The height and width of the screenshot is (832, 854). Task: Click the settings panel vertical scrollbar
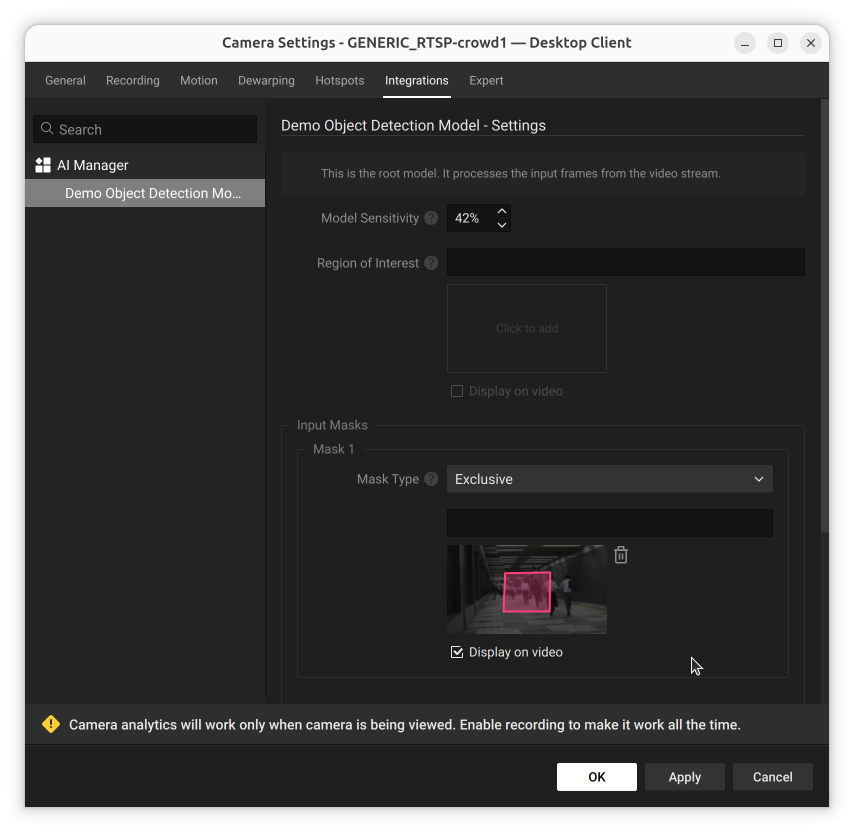pyautogui.click(x=825, y=316)
